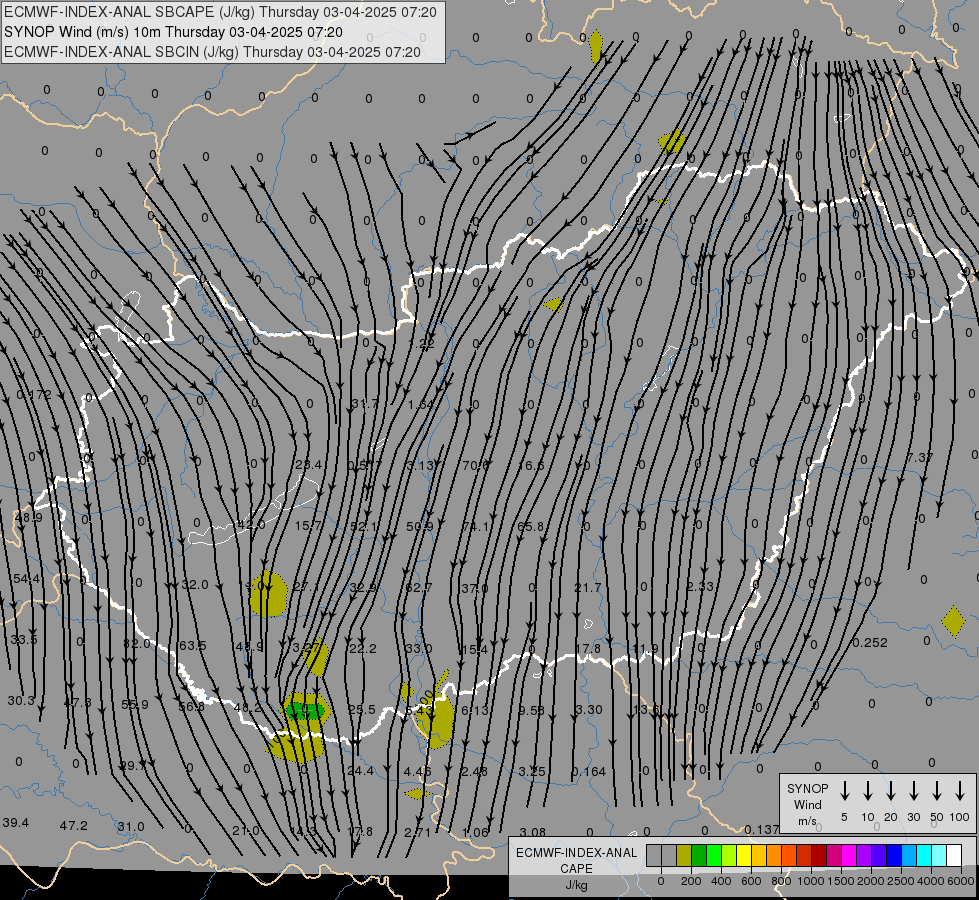
Task: Click 'ECMWF-INDEX-ANAL' label in color legend
Action: [576, 853]
